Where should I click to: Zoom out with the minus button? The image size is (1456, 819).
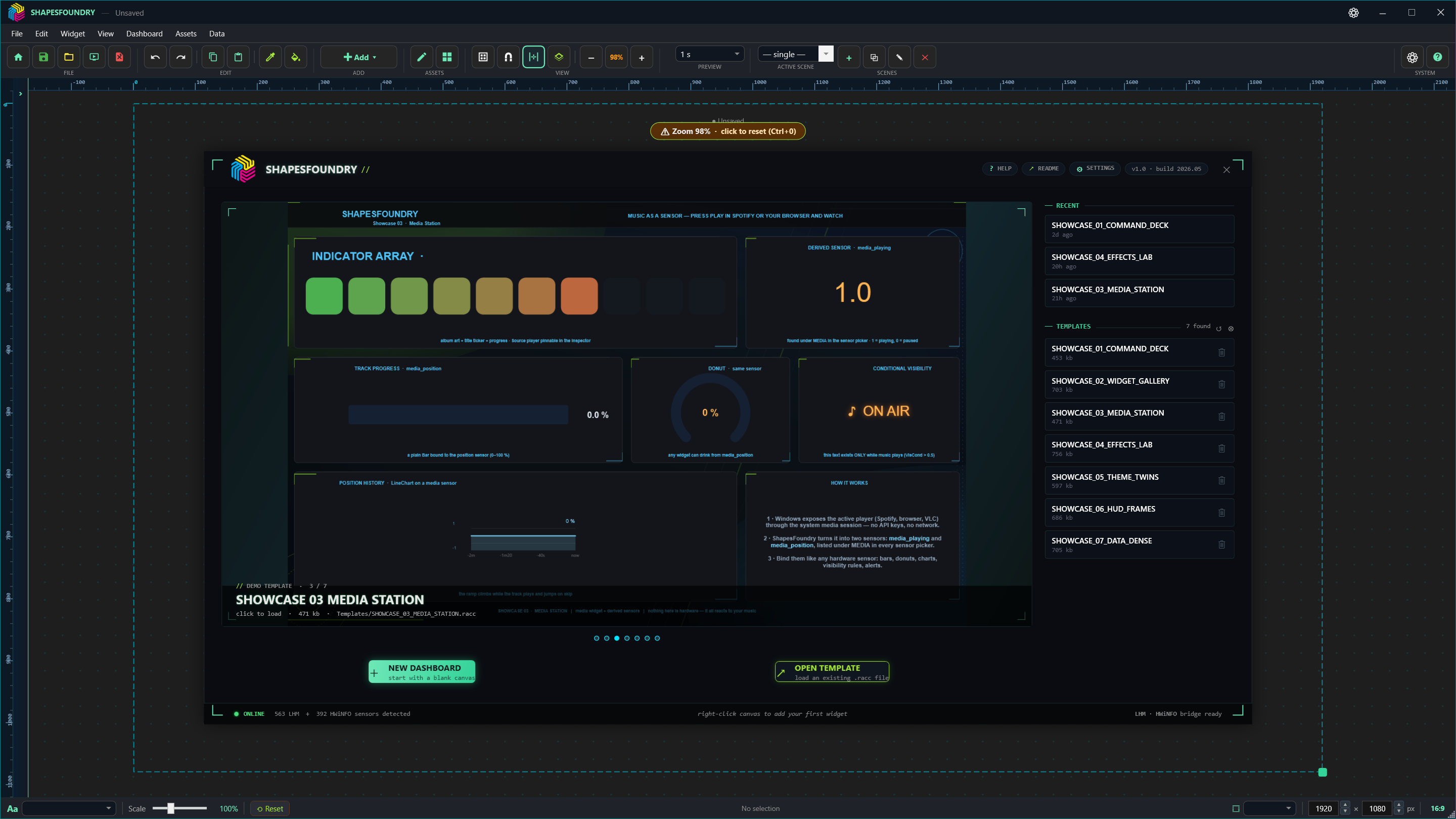[591, 58]
